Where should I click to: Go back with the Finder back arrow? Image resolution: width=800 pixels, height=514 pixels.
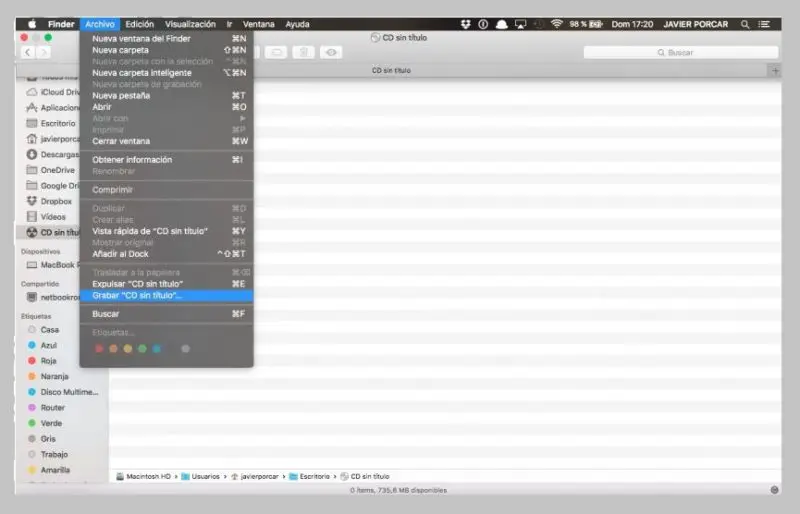pyautogui.click(x=29, y=52)
